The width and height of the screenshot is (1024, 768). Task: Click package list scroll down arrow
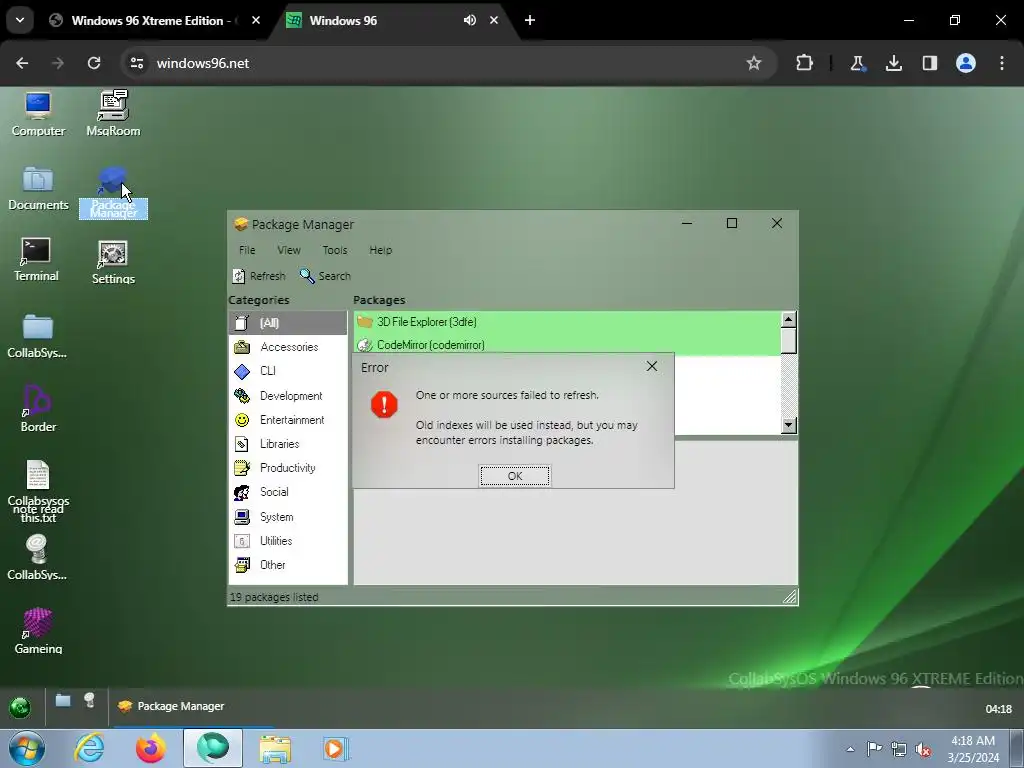pos(789,425)
